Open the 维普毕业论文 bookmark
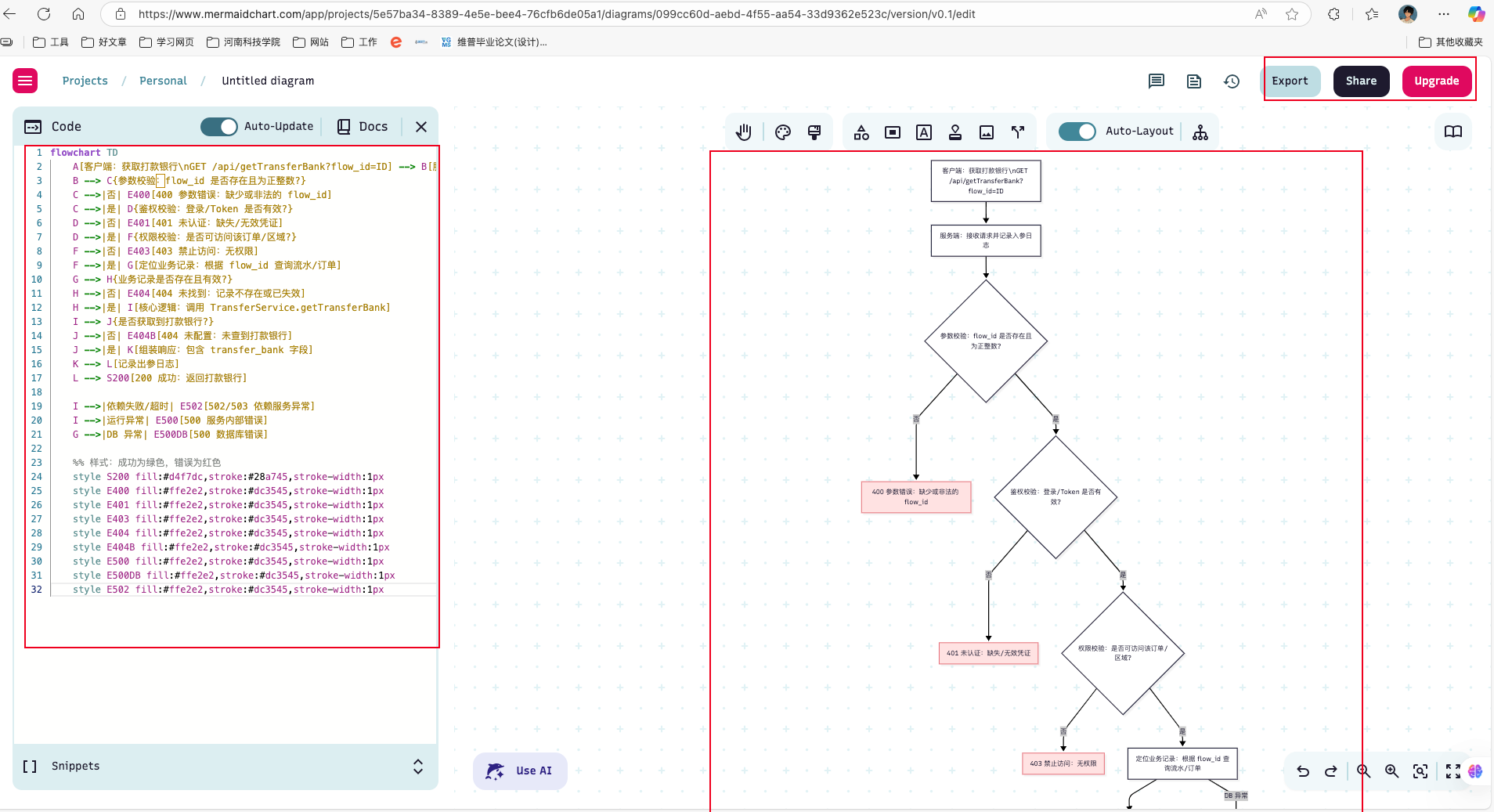Viewport: 1494px width, 812px height. pos(494,42)
